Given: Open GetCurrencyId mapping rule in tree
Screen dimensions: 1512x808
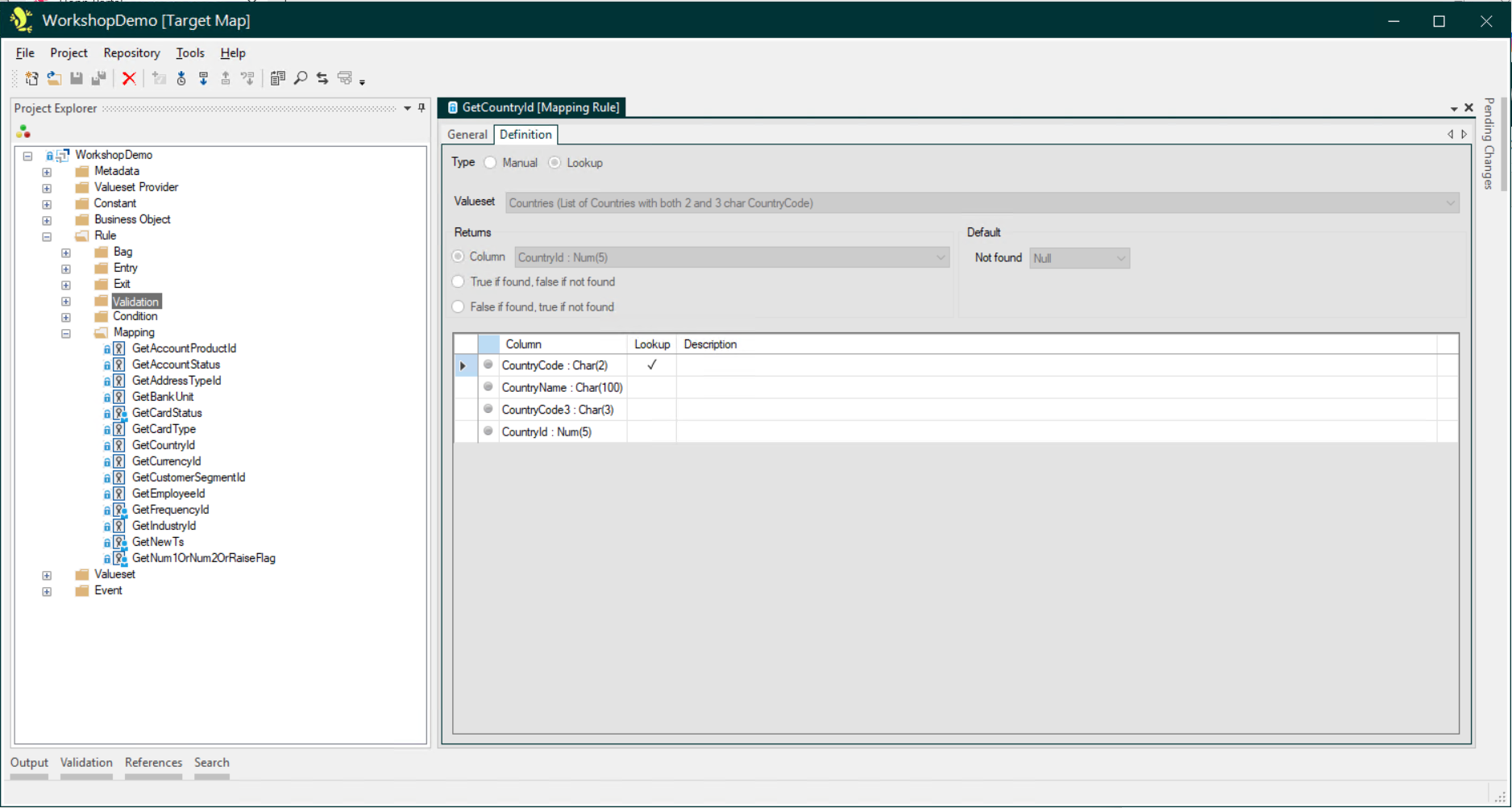Looking at the screenshot, I should [166, 461].
